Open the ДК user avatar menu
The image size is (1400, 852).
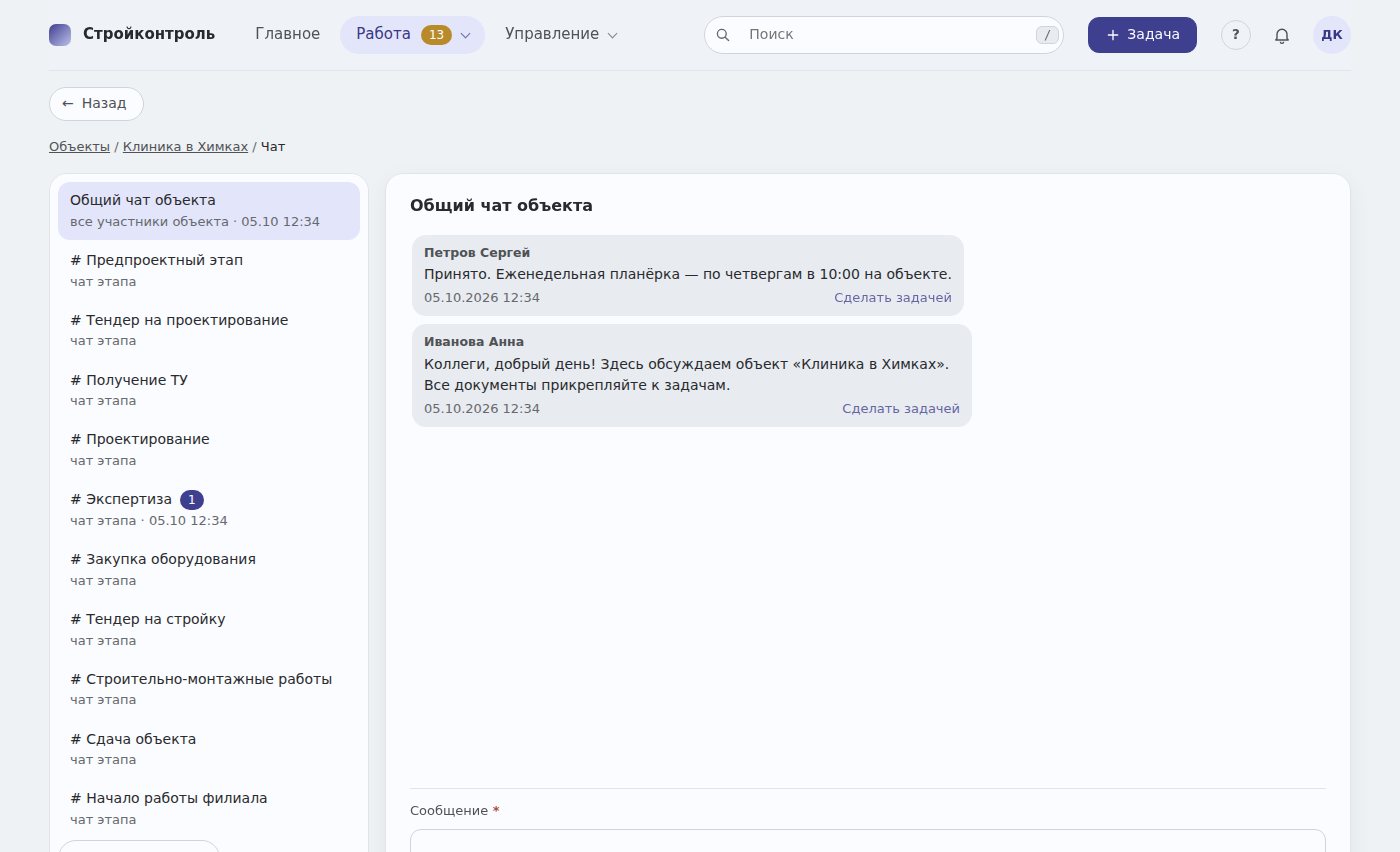(1332, 35)
